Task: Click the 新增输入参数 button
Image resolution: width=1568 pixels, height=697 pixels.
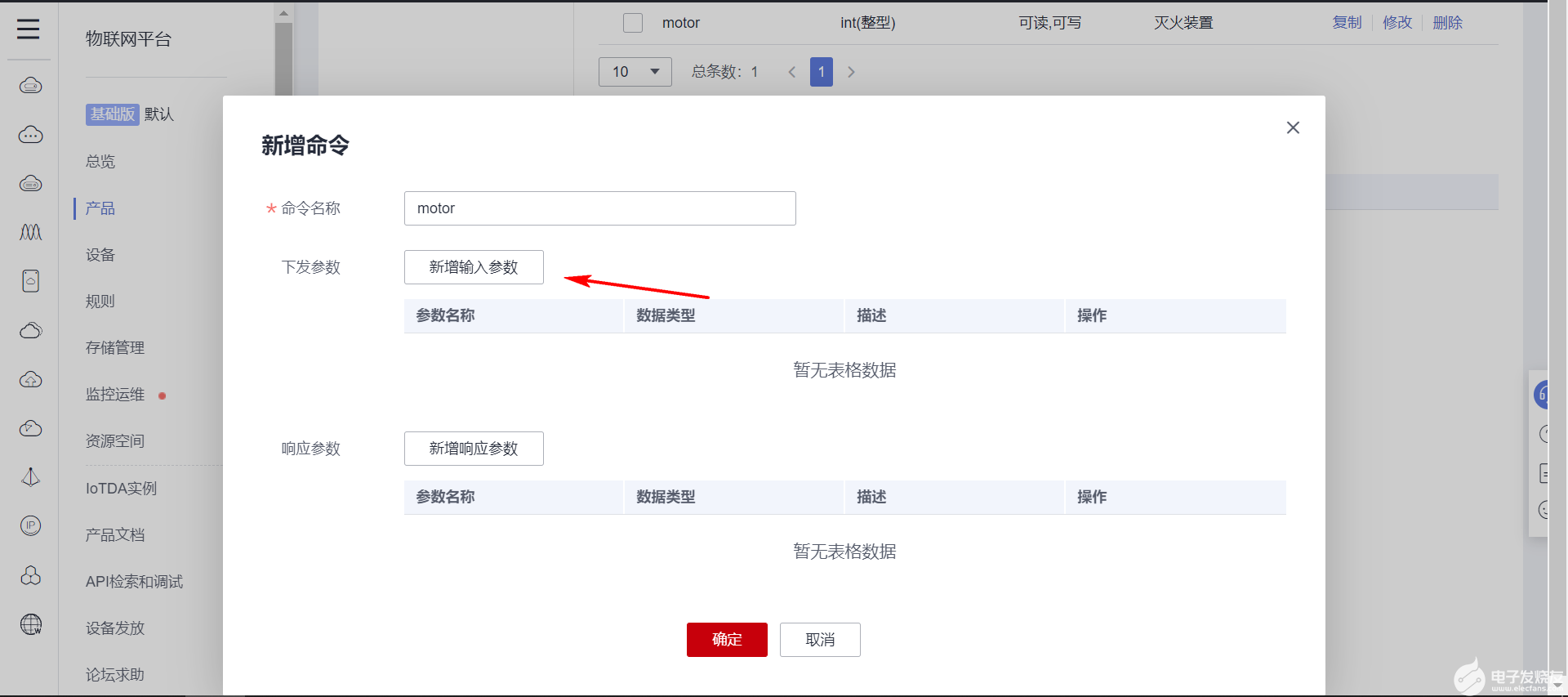Action: coord(474,267)
